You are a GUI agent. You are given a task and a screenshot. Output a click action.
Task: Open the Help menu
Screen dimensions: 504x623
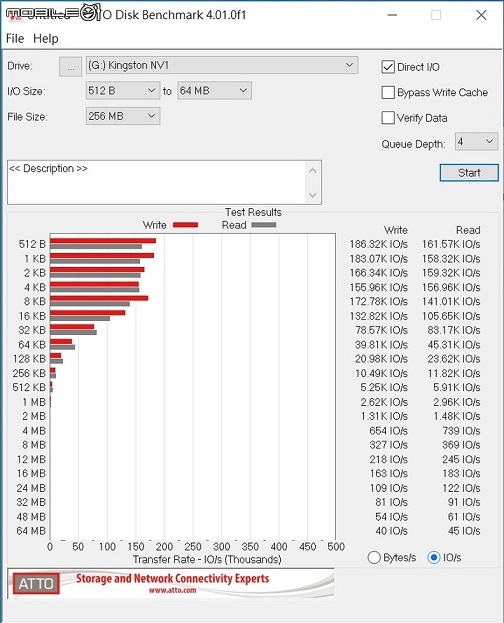point(46,39)
